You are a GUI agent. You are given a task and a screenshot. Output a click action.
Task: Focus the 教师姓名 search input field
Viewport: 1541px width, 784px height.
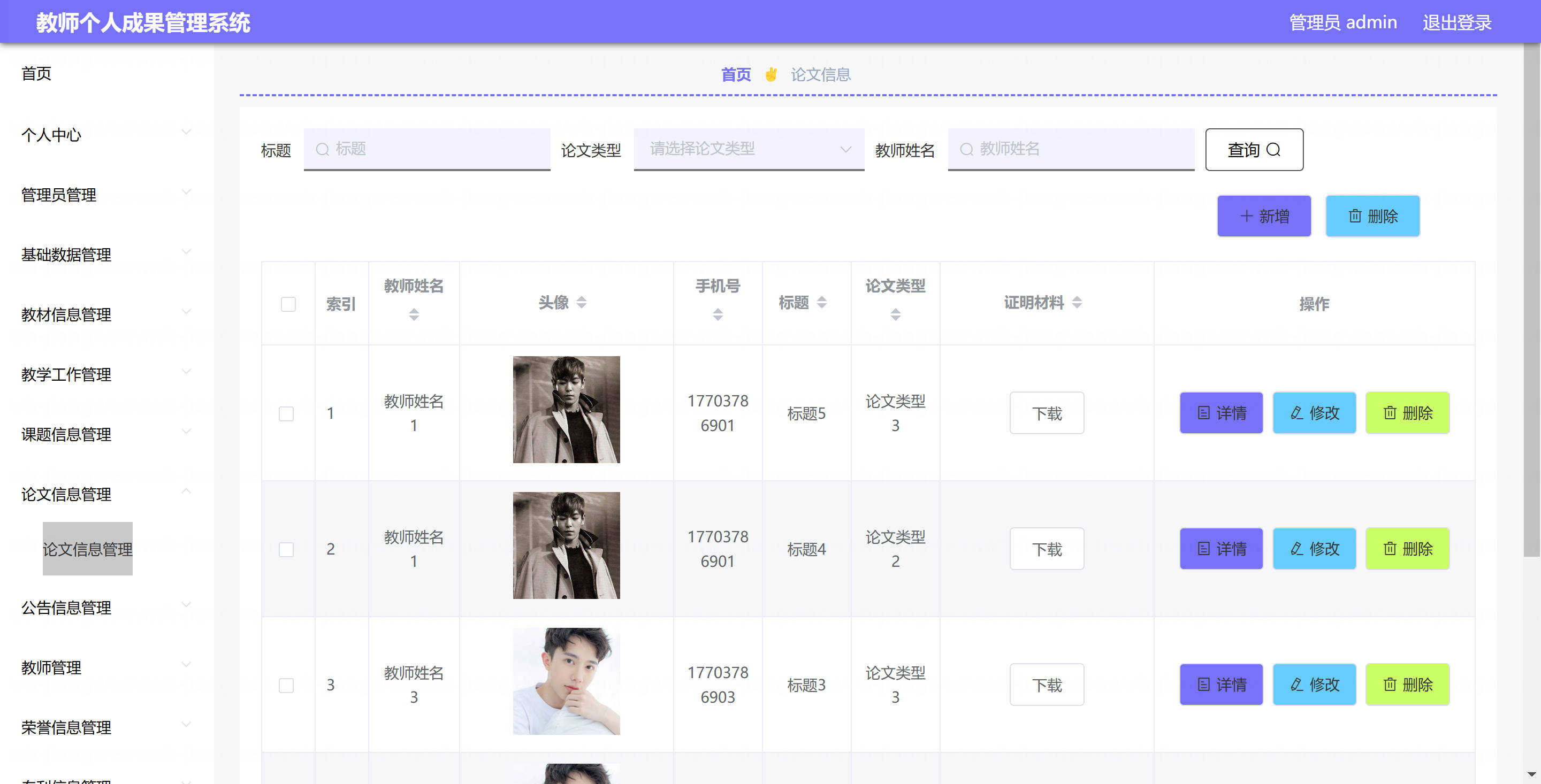[1071, 149]
